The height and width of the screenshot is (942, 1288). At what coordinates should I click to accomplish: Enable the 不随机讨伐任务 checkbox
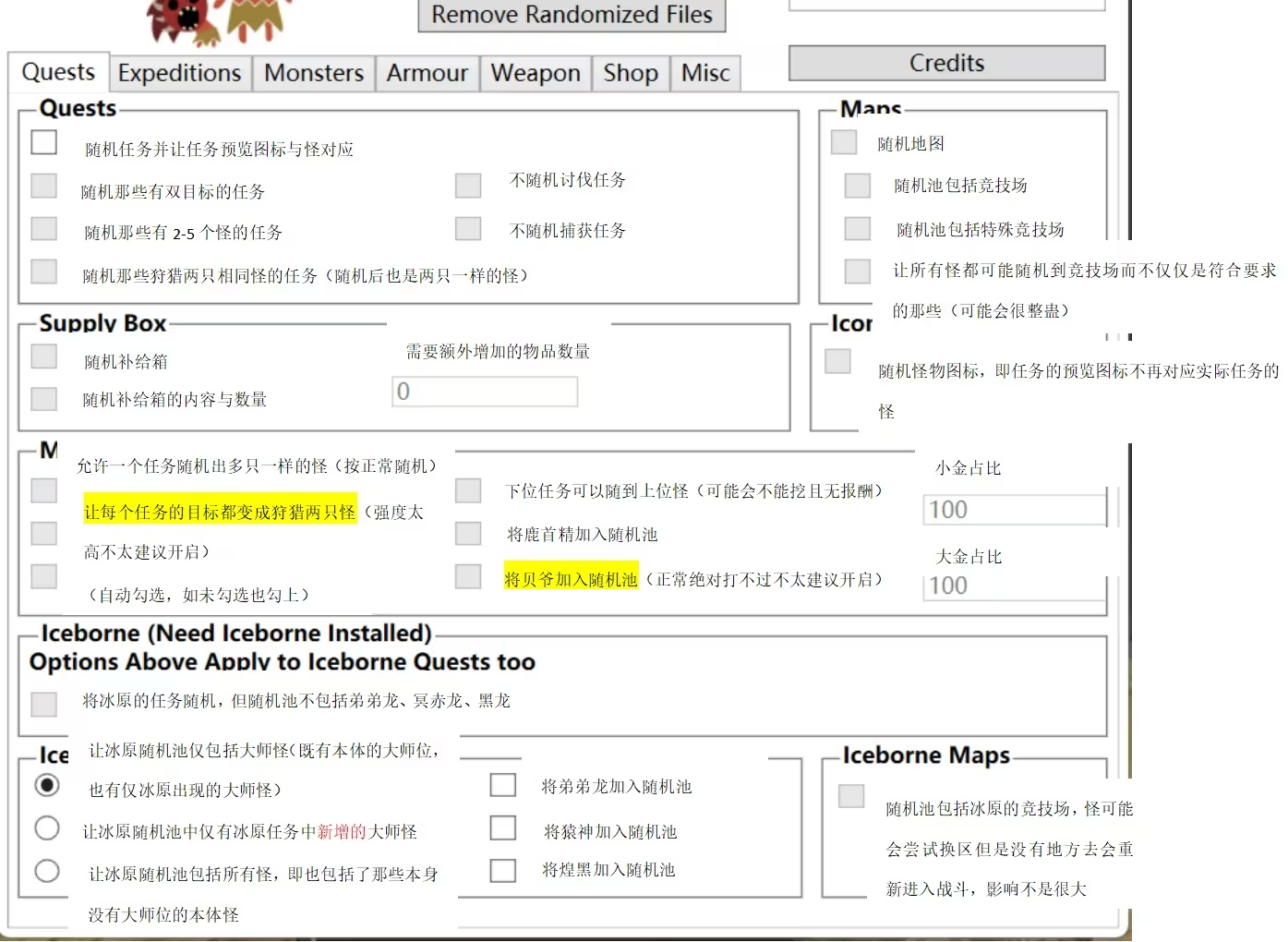coord(467,185)
